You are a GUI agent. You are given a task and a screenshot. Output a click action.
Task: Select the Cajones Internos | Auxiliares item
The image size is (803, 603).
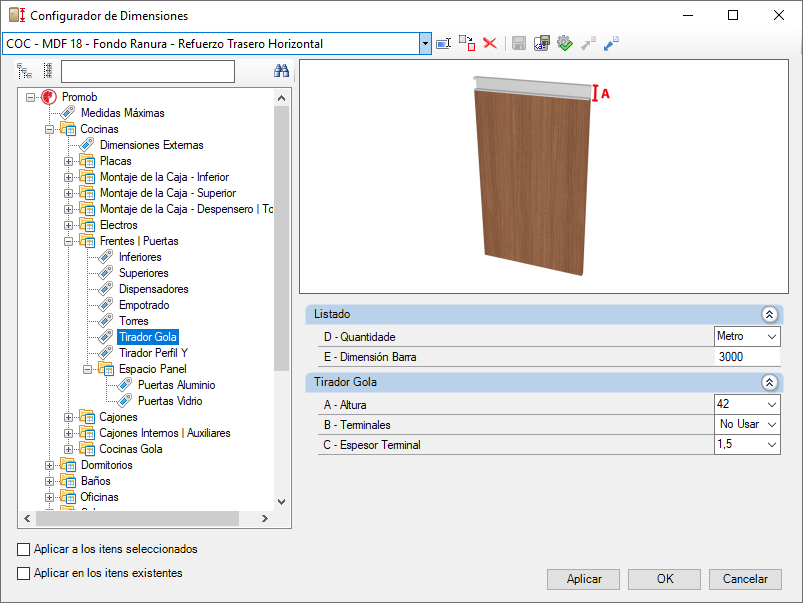[x=165, y=433]
